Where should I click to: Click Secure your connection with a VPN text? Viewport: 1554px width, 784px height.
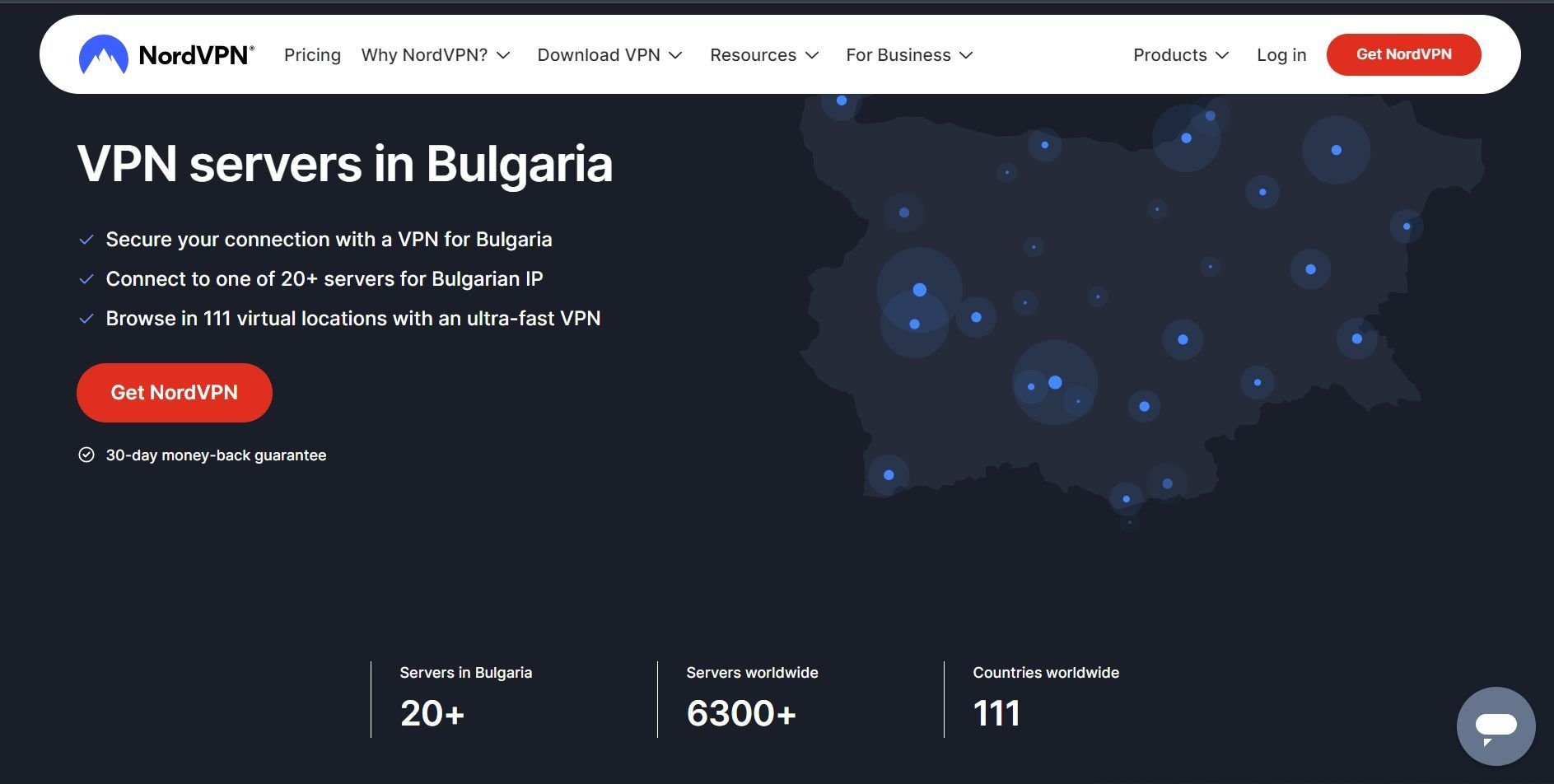pos(329,240)
